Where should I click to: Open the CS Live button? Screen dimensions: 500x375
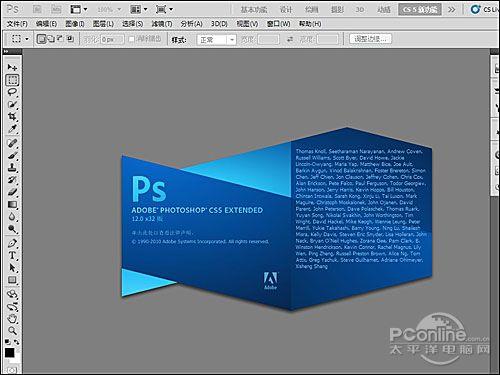click(x=484, y=9)
